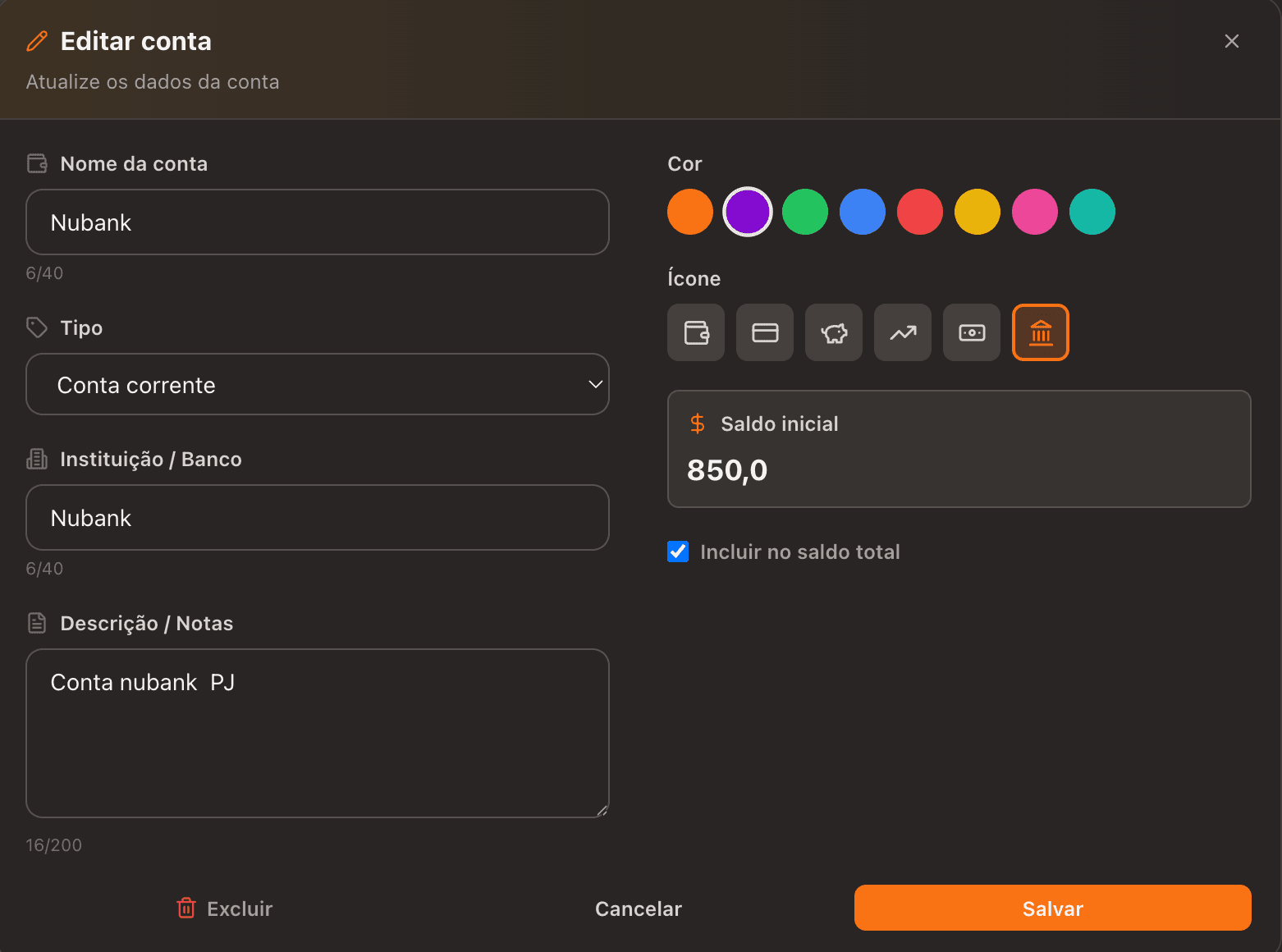1282x952 pixels.
Task: Choose the banknote cash icon
Action: tap(972, 332)
